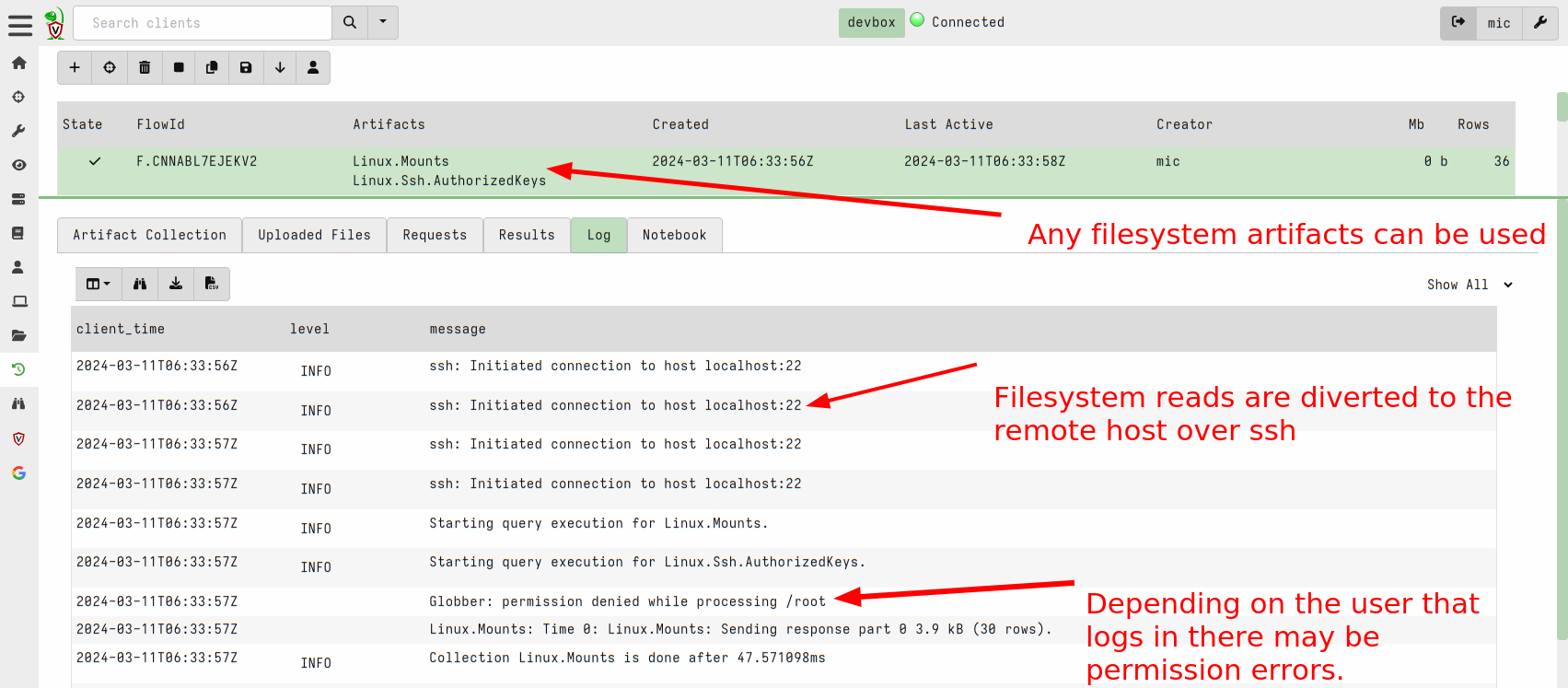The height and width of the screenshot is (688, 1568).
Task: Click the Search clients input field
Action: (x=203, y=23)
